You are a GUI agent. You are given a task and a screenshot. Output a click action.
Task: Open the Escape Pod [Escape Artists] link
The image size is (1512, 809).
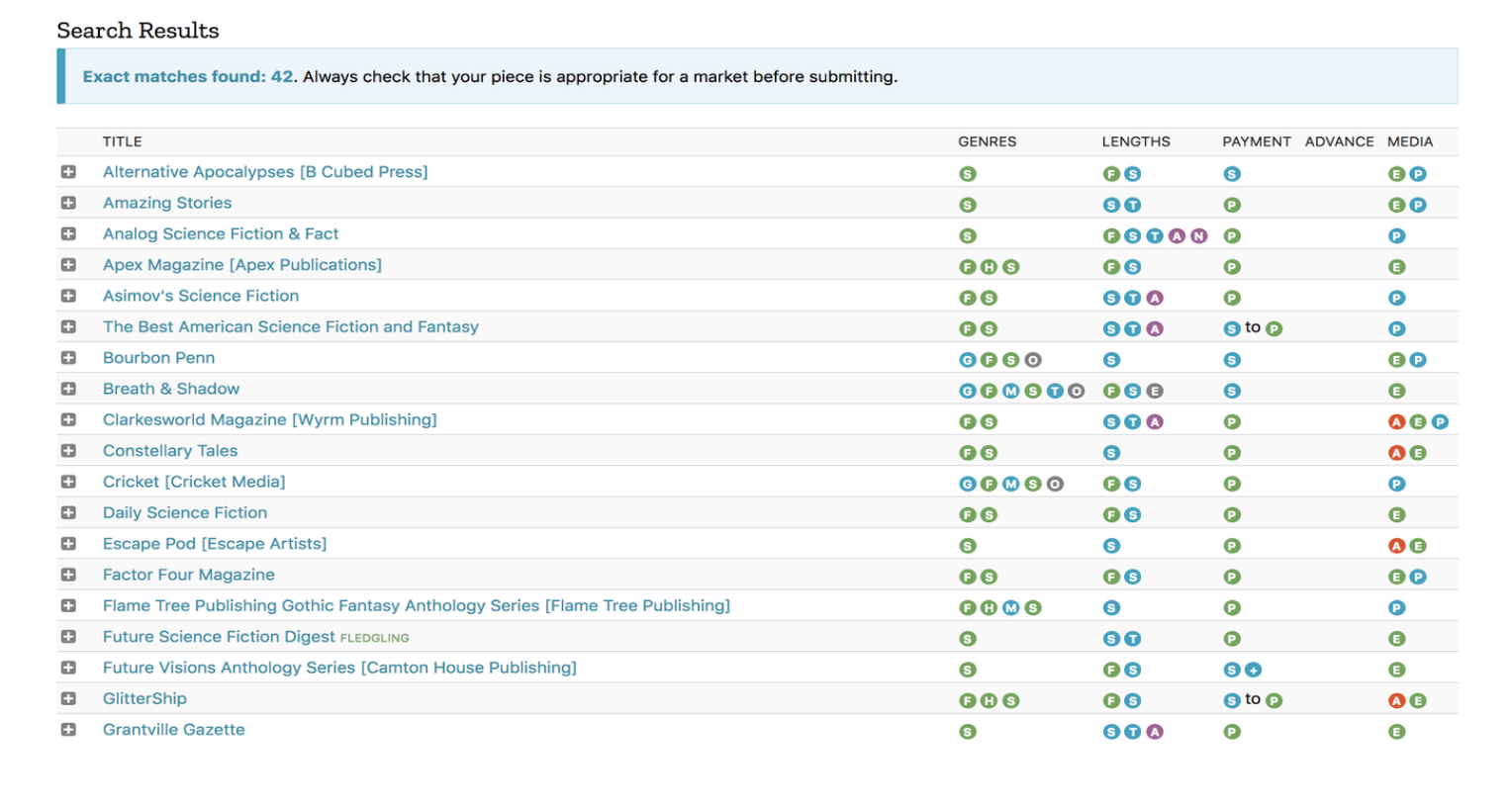215,544
